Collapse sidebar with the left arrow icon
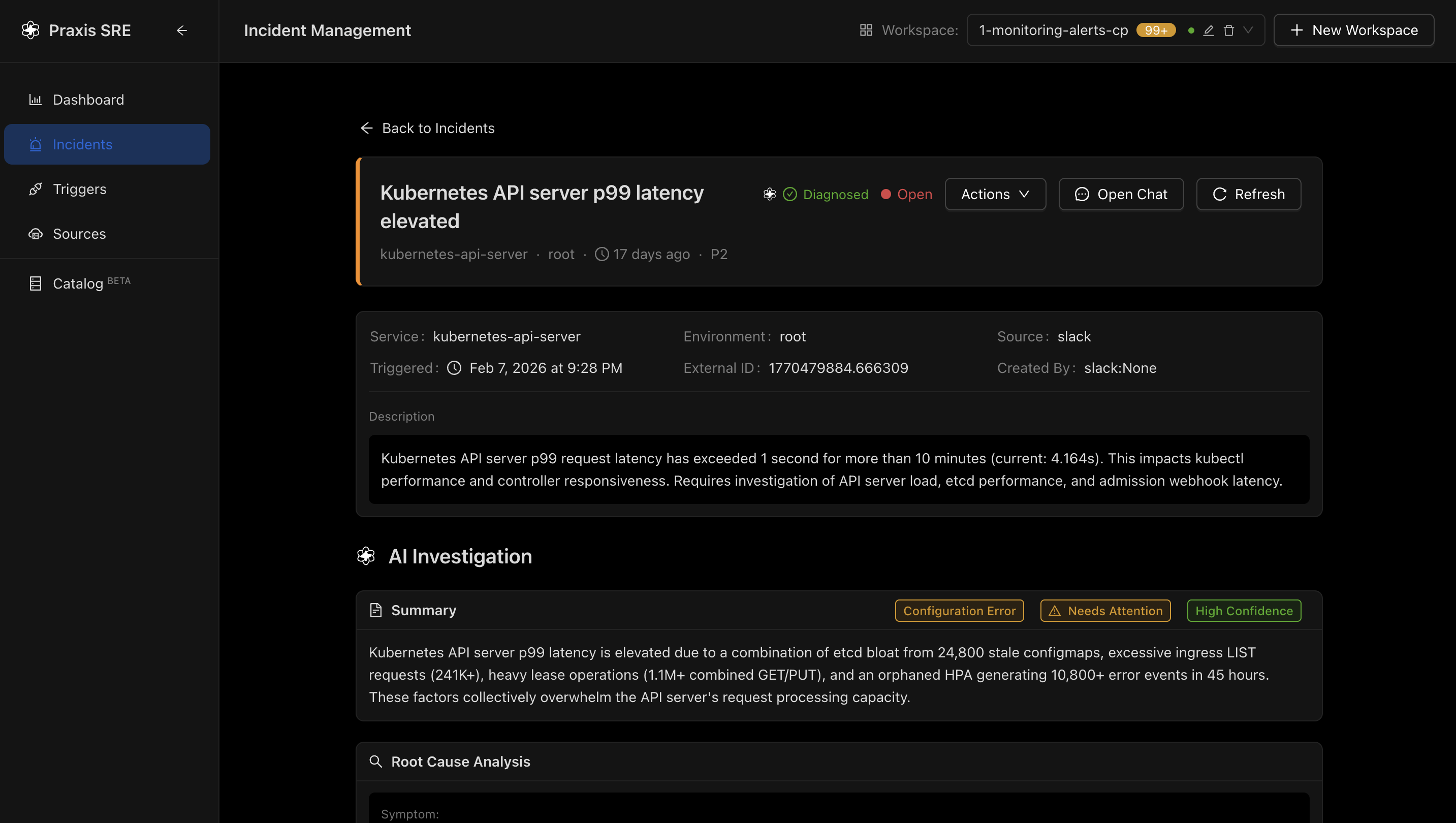The height and width of the screenshot is (823, 1456). pyautogui.click(x=181, y=30)
